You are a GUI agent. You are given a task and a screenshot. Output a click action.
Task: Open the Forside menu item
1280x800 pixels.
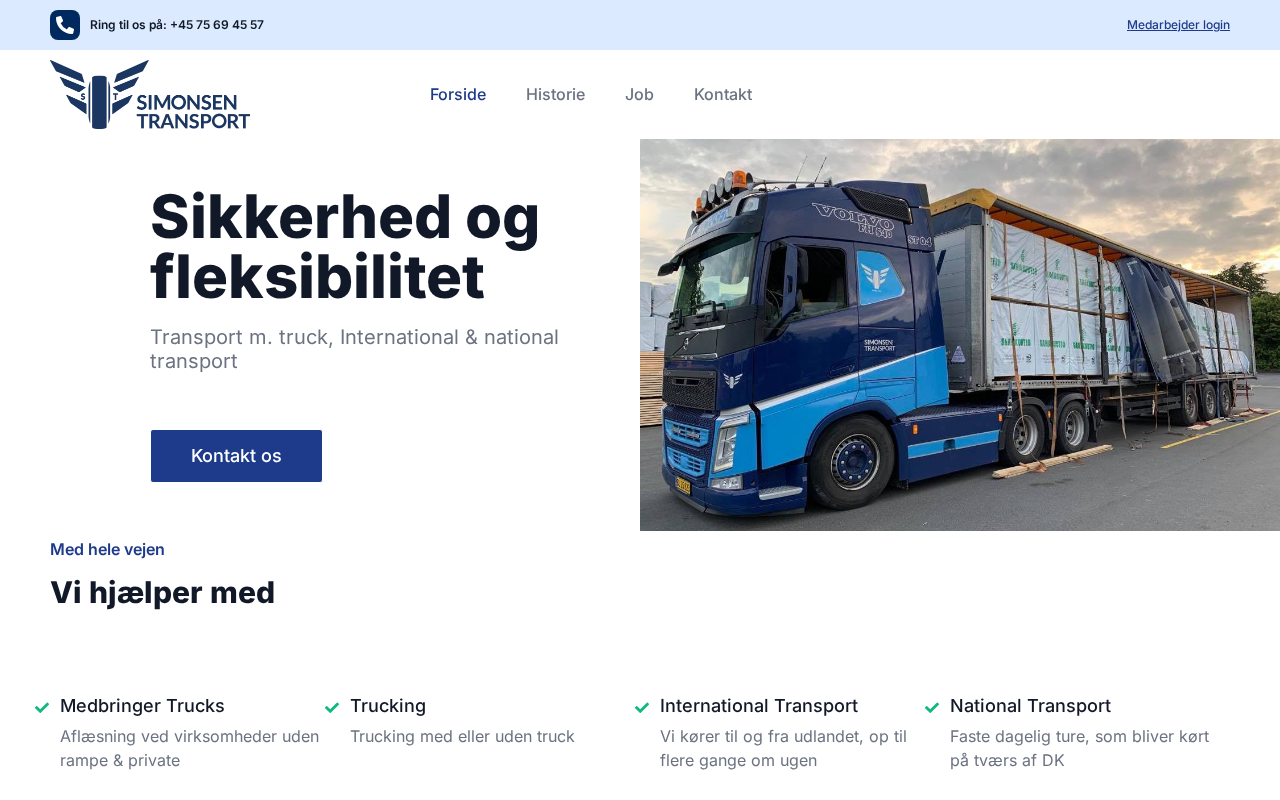[458, 94]
